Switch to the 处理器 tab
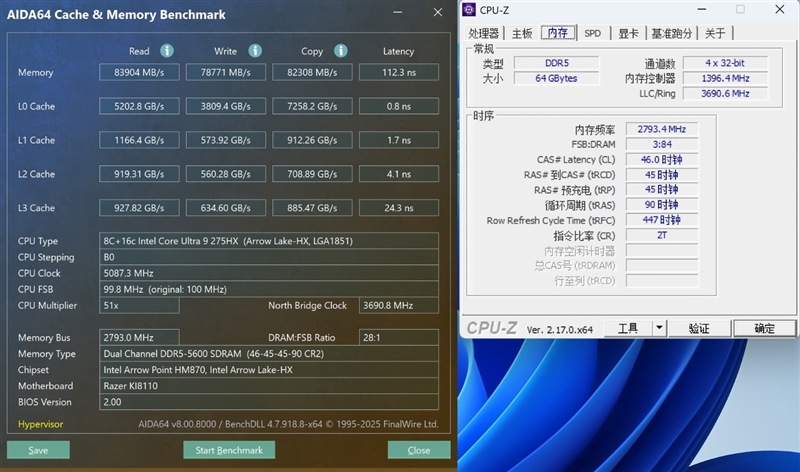 point(483,33)
